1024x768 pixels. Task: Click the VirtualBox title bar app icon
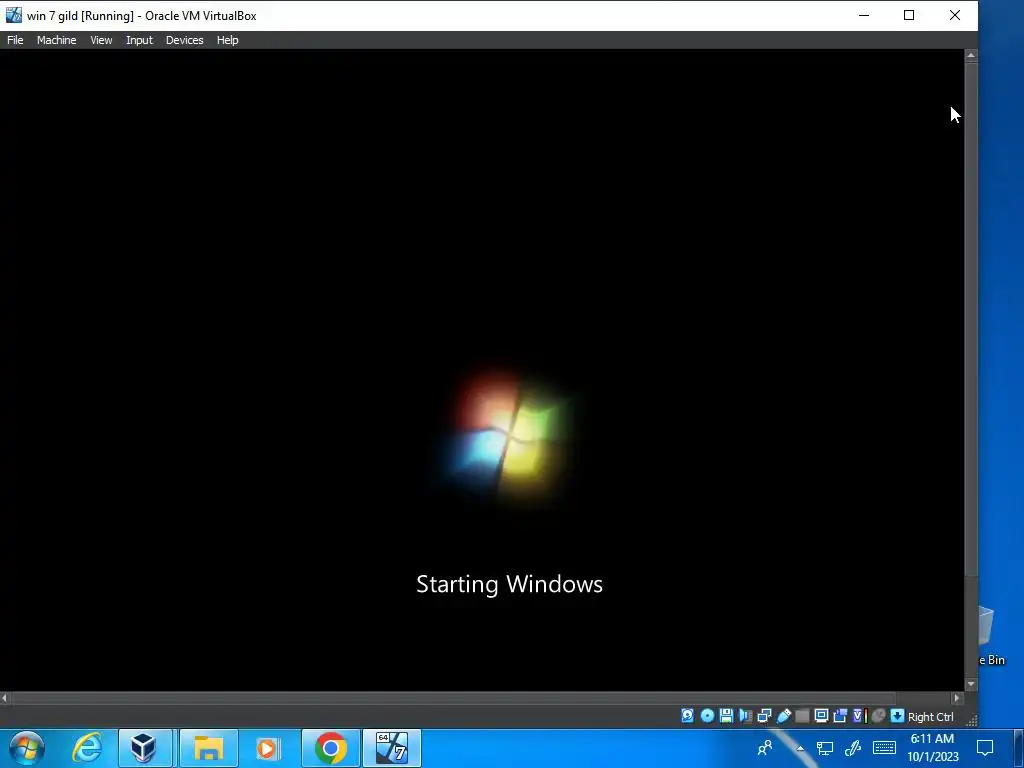13,15
